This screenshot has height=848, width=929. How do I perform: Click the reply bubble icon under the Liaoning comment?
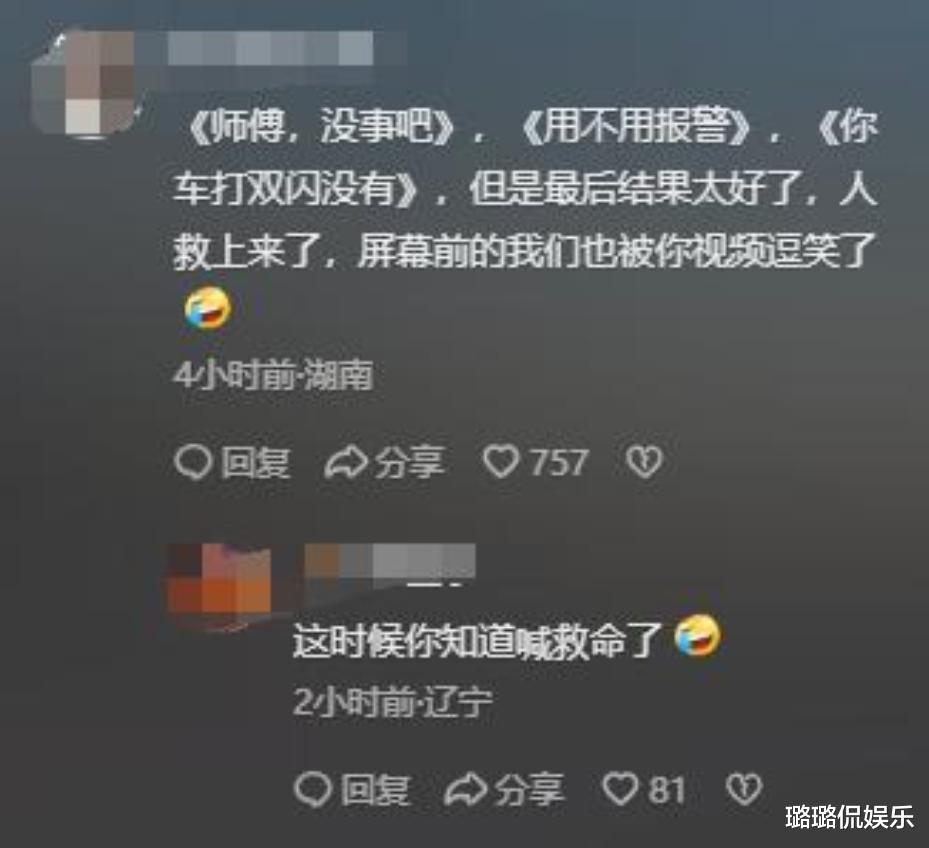coord(312,791)
